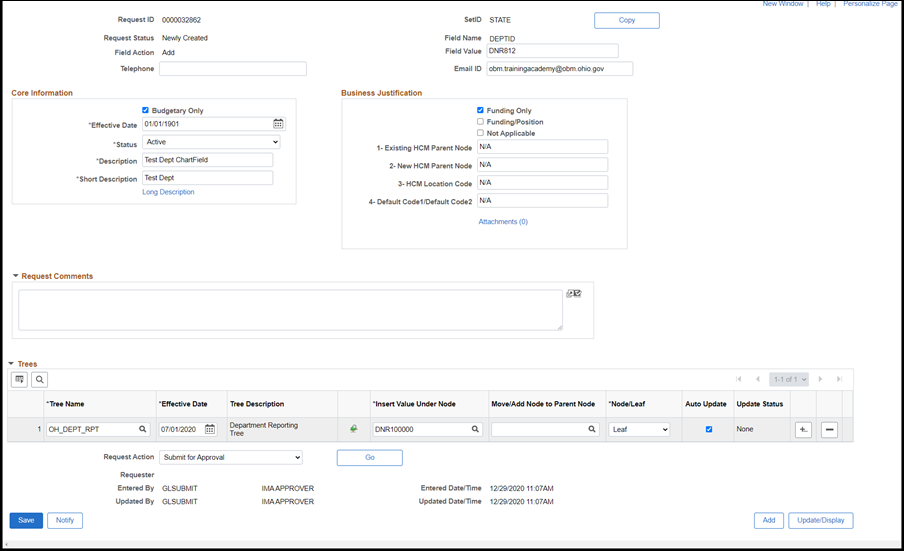
Task: Open the Node/Leaf dropdown showing Leaf
Action: [639, 430]
